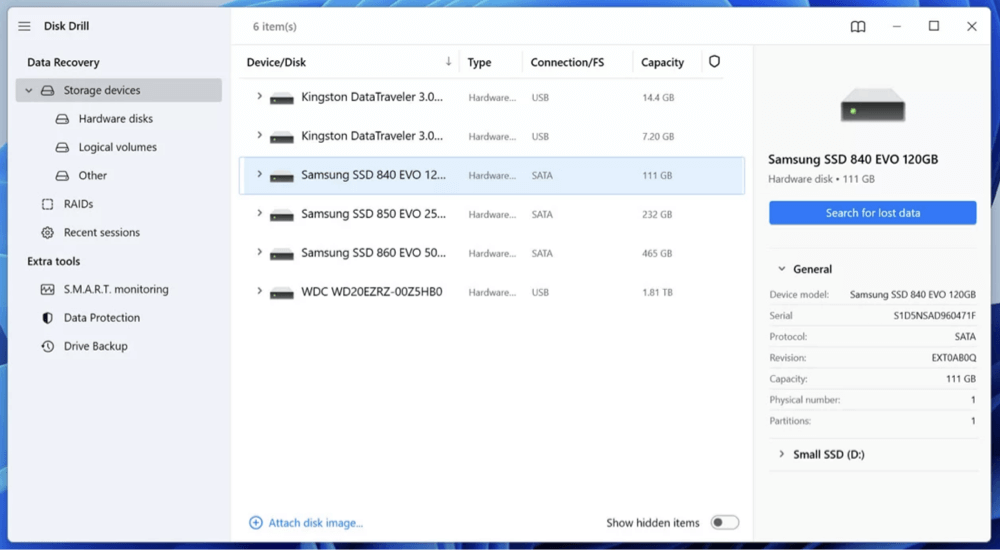1000x550 pixels.
Task: Expand the Samsung SSD 840 EVO row
Action: pos(259,174)
